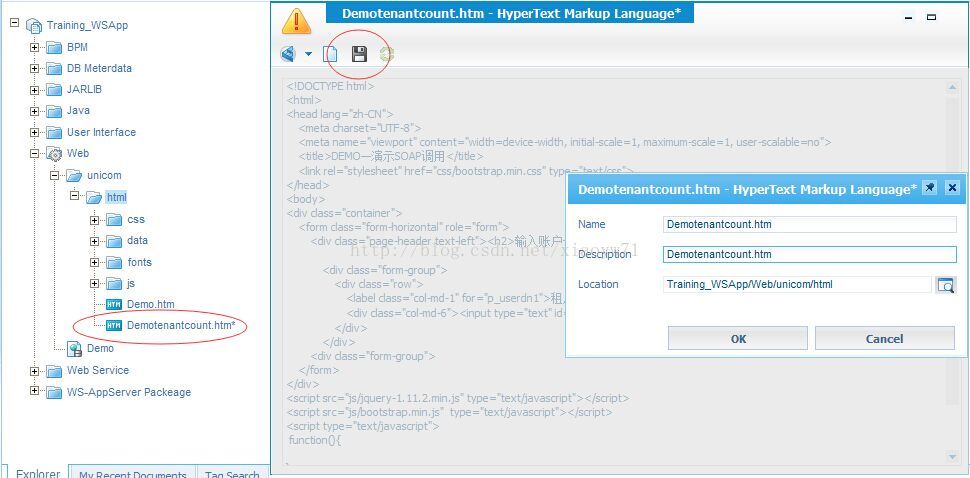The height and width of the screenshot is (478, 970).
Task: Focus the Description input field
Action: (809, 254)
